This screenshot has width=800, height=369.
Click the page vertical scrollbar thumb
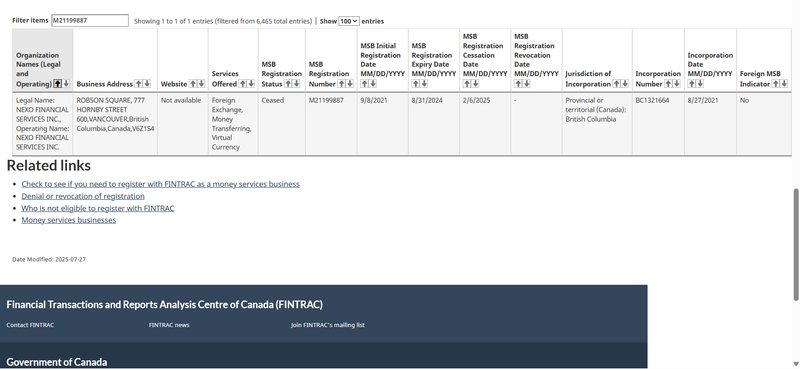(796, 245)
